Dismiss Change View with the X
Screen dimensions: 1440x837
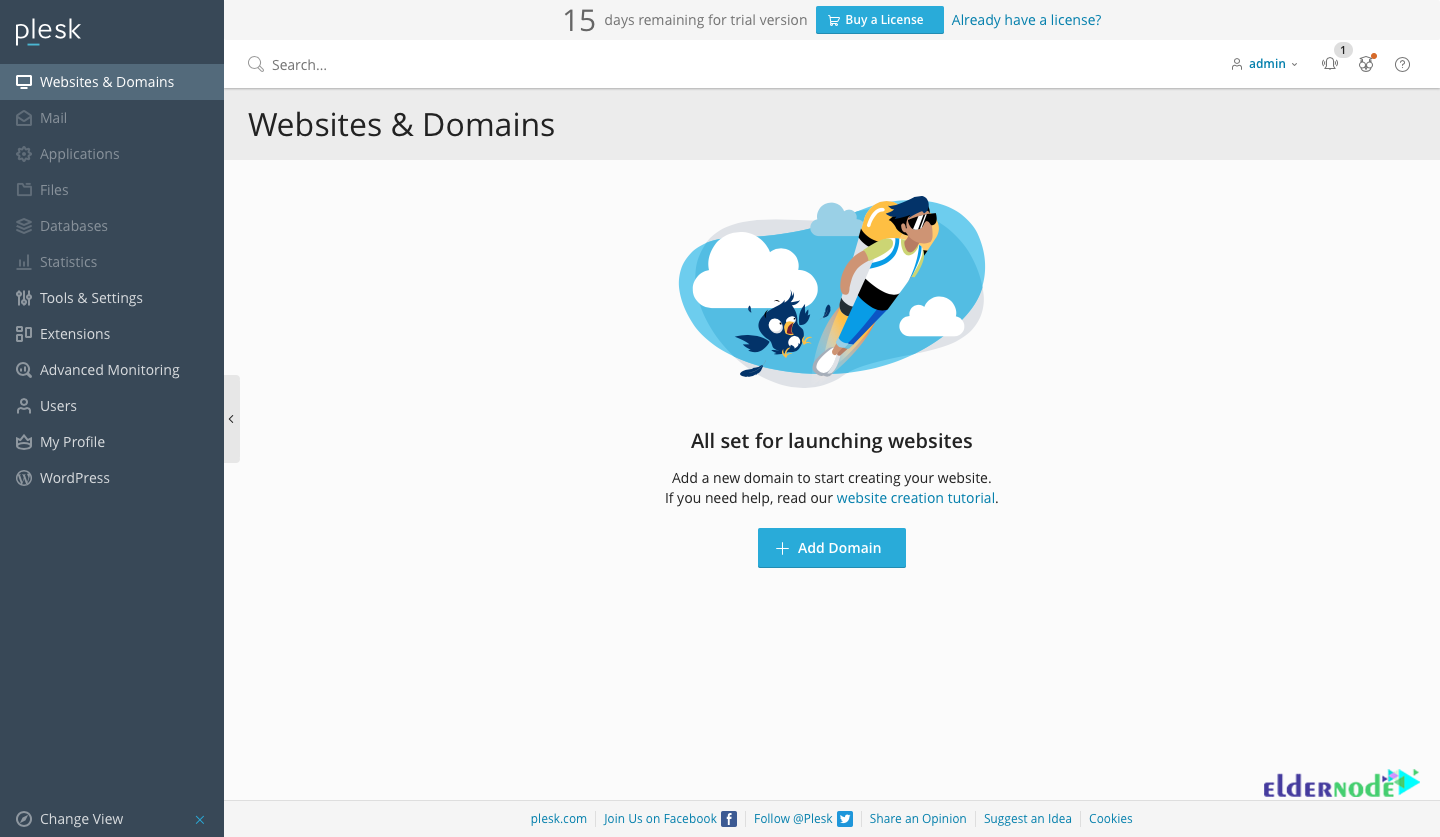(x=199, y=819)
